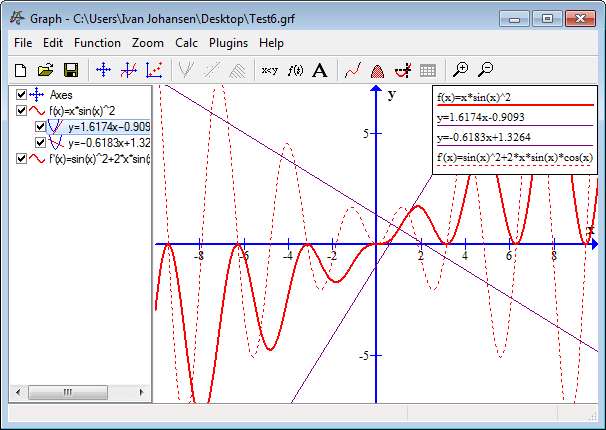Viewport: 606px width, 430px height.
Task: Click the Zoom out magnifier
Action: (485, 70)
